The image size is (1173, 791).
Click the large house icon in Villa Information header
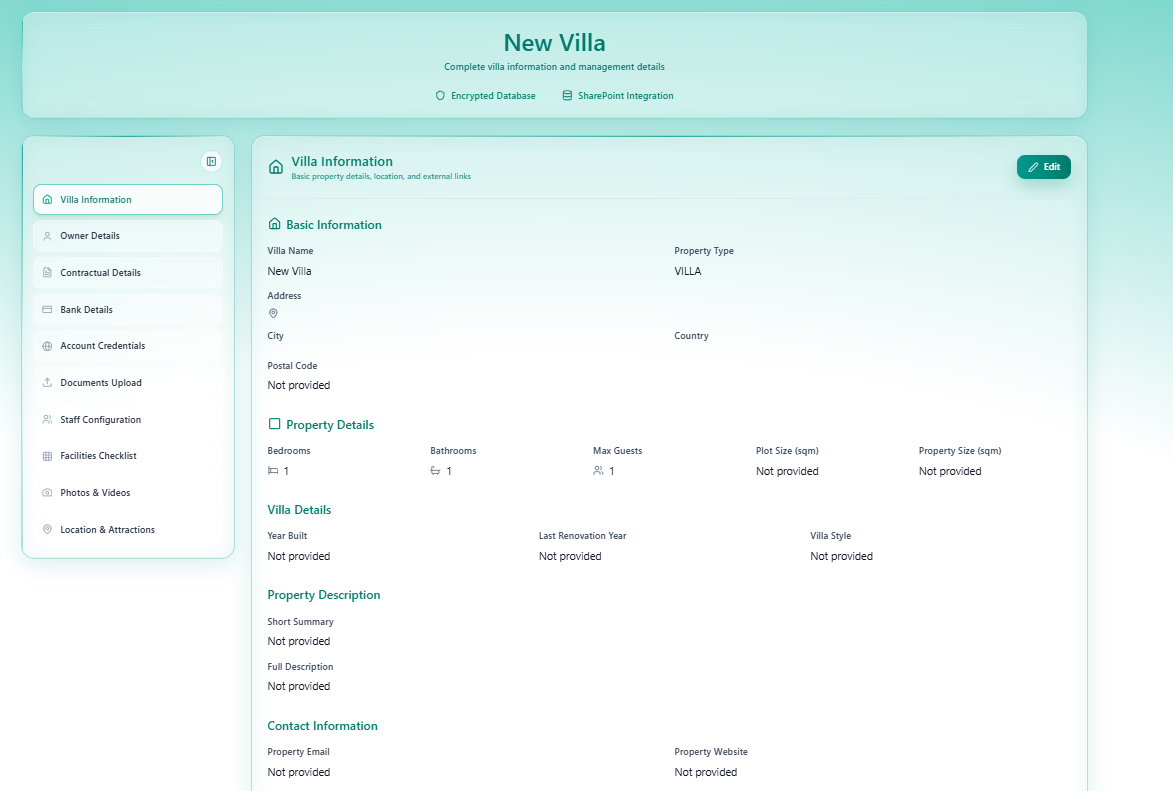pyautogui.click(x=276, y=167)
